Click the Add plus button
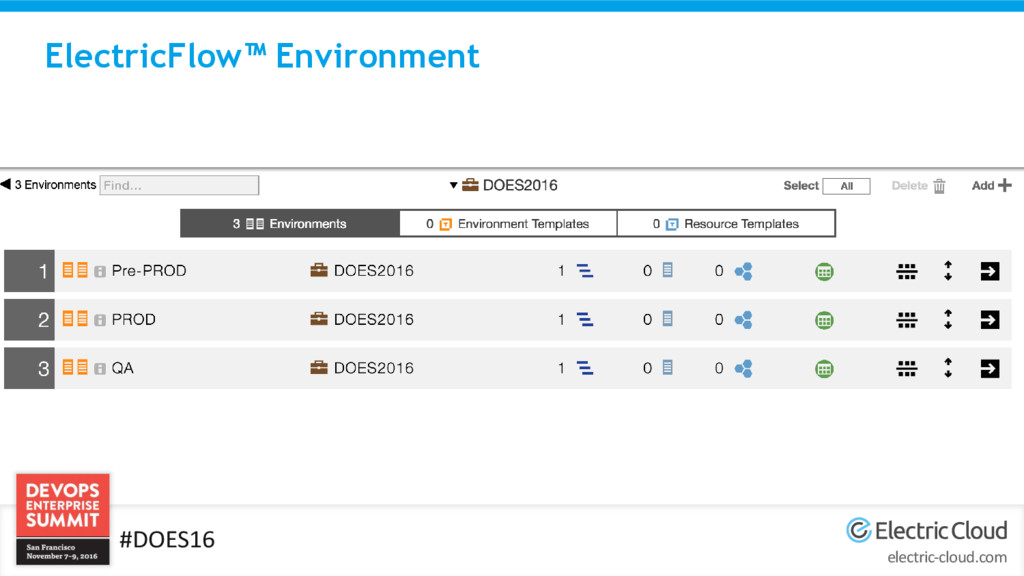This screenshot has height=576, width=1024. pos(991,185)
